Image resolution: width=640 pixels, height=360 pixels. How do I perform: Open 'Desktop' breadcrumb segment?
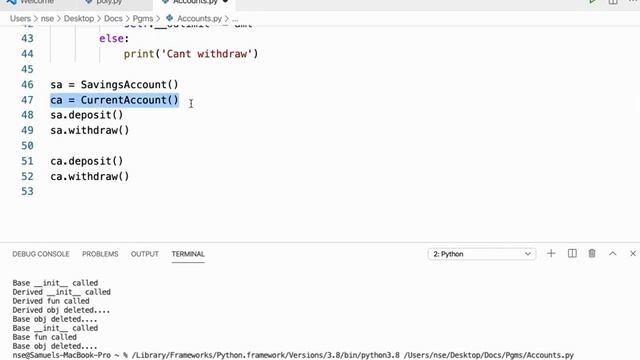pos(79,18)
